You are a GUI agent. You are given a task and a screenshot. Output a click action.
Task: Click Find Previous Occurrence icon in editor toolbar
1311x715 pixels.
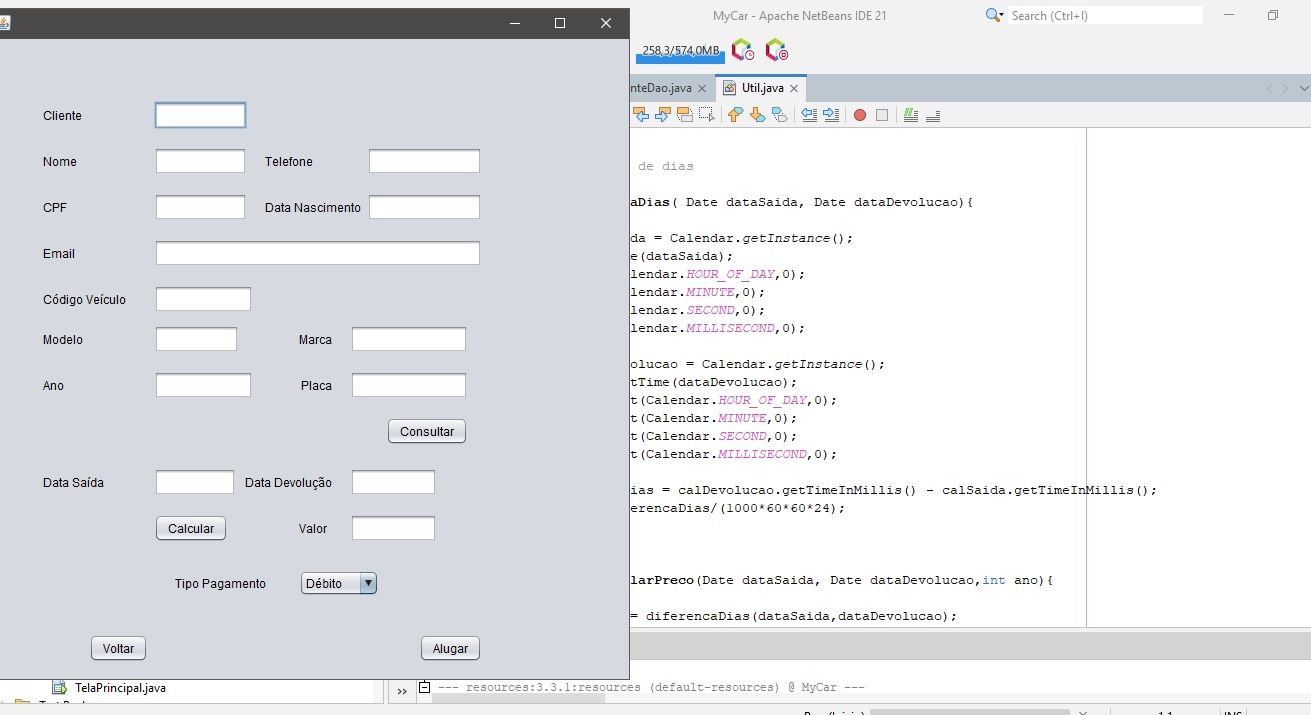point(640,115)
